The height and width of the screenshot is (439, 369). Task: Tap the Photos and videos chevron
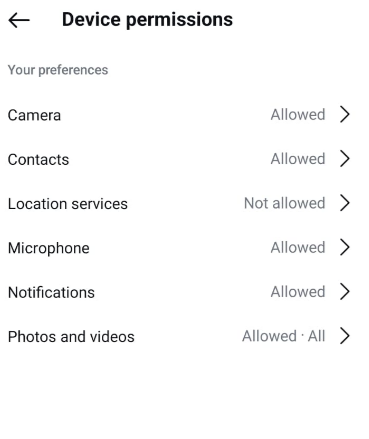tap(345, 336)
